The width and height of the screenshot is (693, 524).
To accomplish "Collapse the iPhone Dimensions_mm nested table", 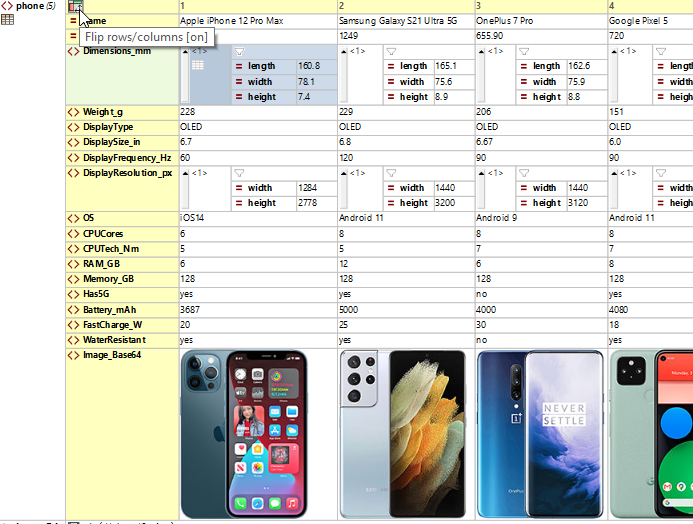I will 185,50.
